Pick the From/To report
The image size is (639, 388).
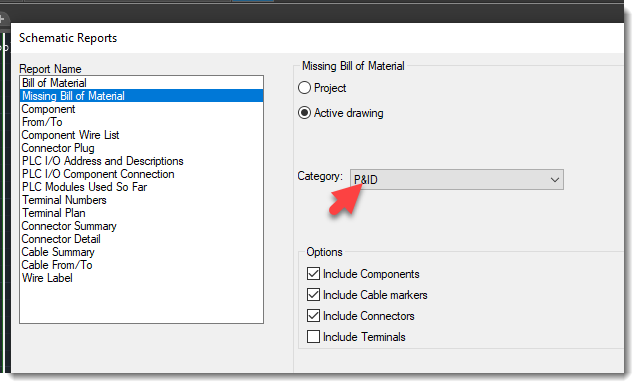(x=141, y=122)
